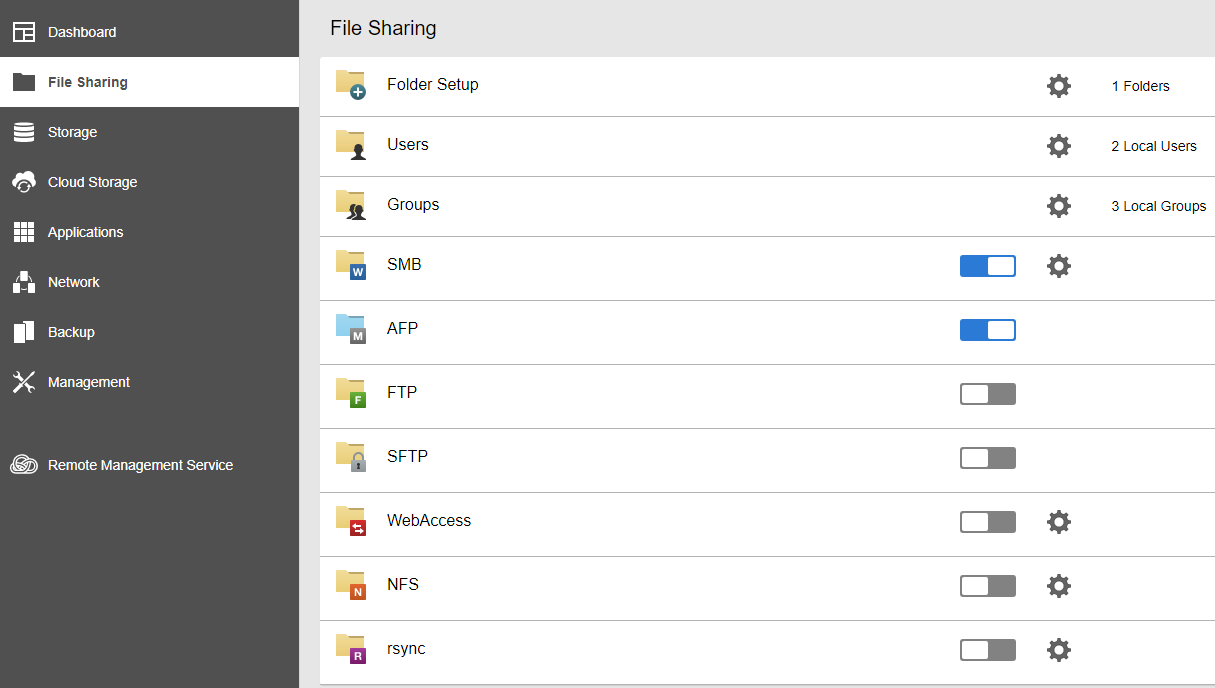Image resolution: width=1215 pixels, height=688 pixels.
Task: Disable the SMB toggle switch
Action: 987,266
